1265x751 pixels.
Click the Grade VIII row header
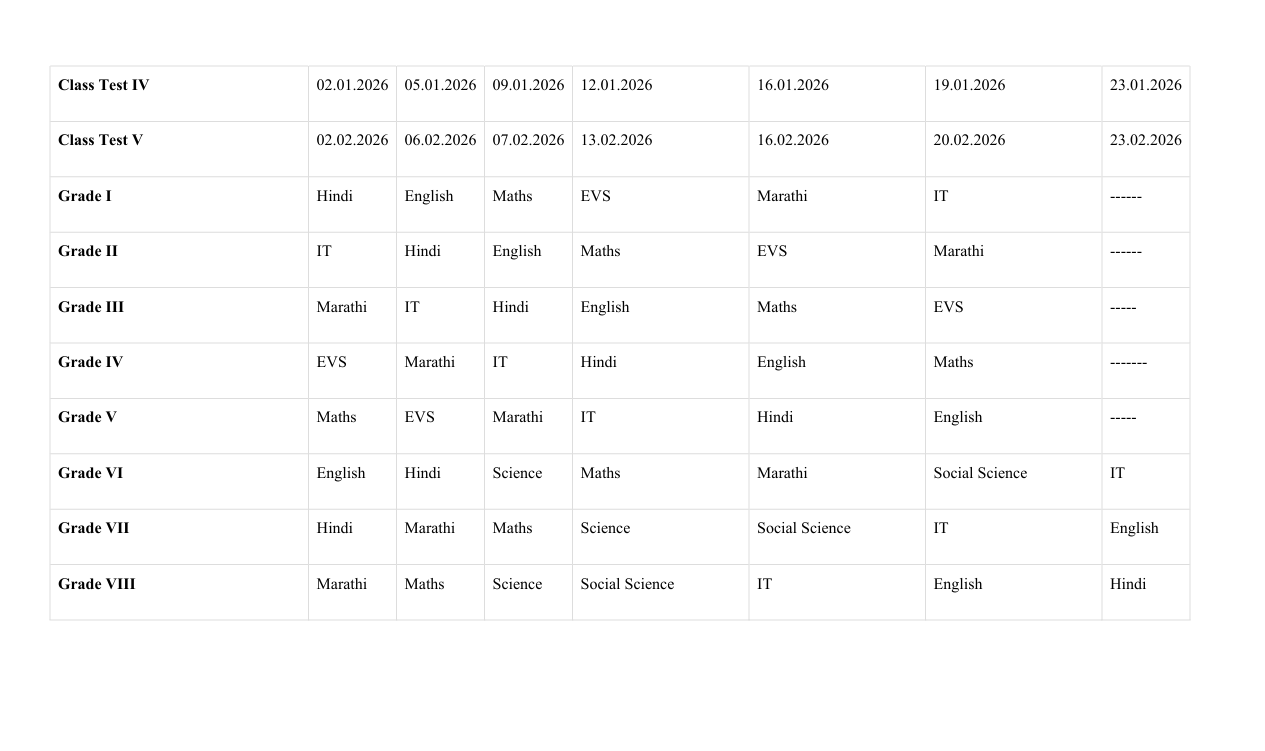tap(97, 584)
